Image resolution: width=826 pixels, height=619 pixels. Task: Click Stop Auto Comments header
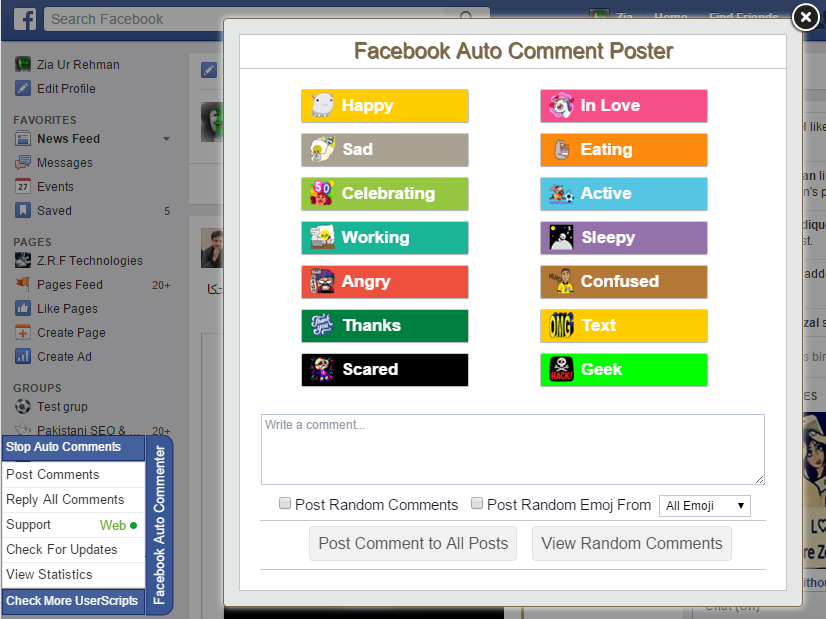pyautogui.click(x=74, y=447)
